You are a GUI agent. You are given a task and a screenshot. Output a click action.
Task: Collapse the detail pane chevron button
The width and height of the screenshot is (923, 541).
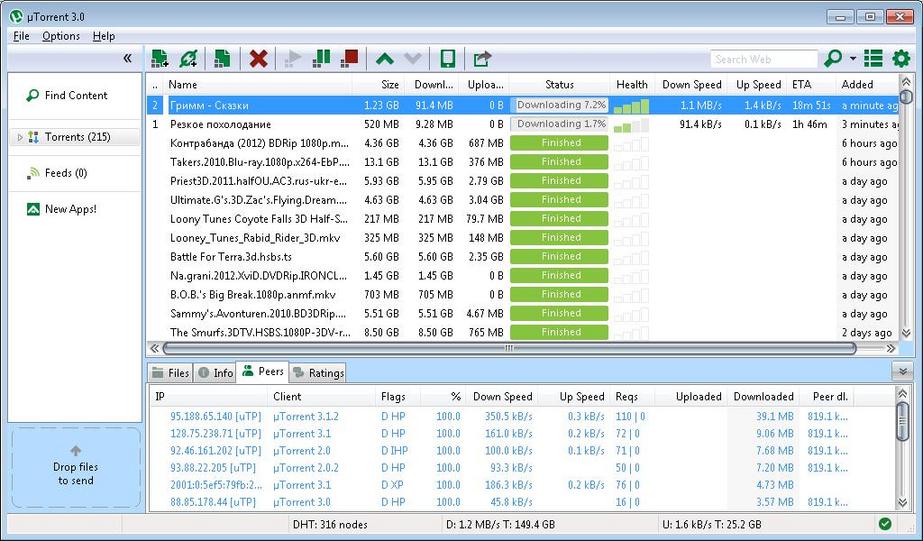click(902, 371)
